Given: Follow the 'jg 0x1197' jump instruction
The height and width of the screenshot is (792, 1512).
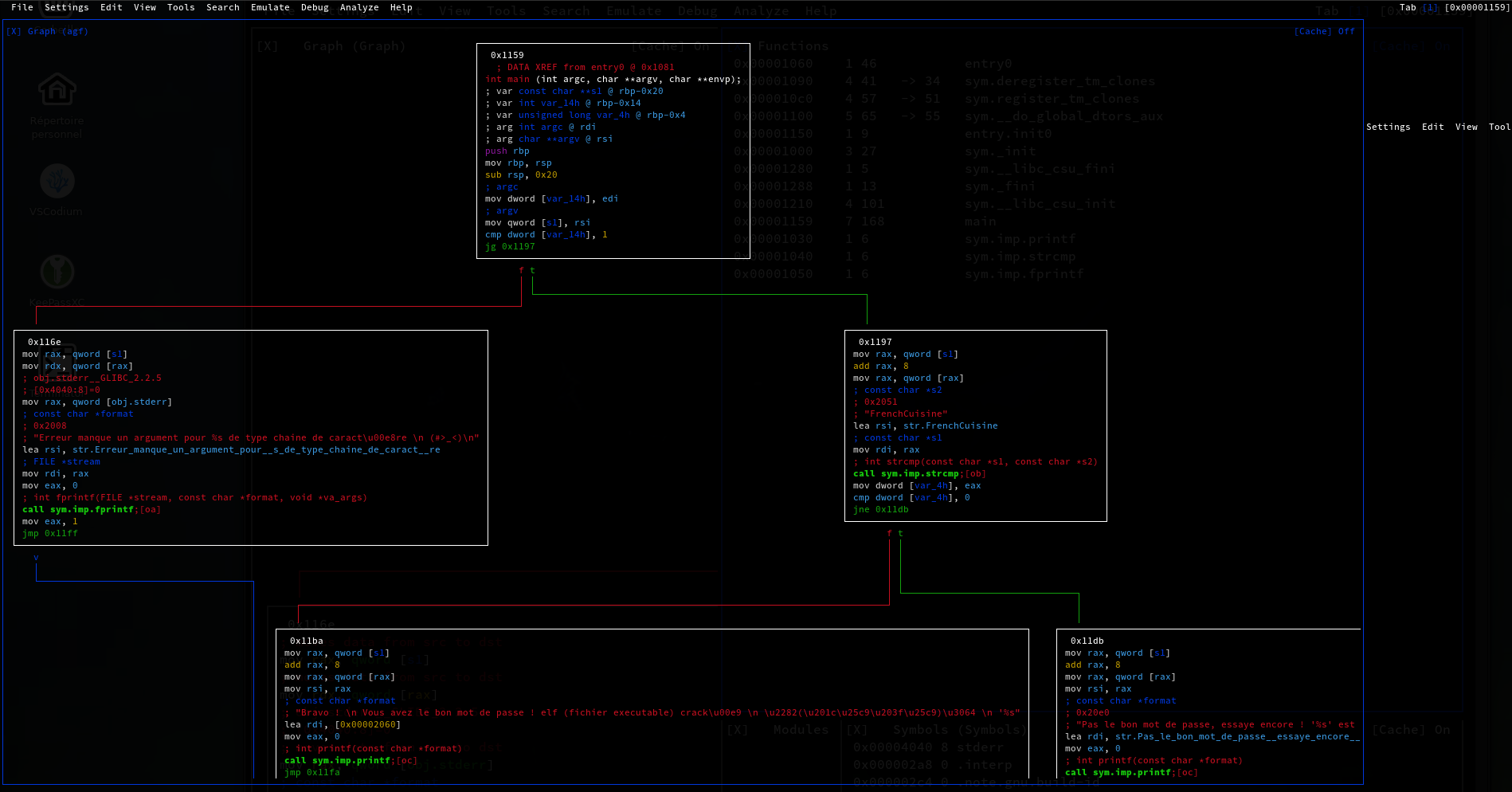Looking at the screenshot, I should tap(510, 246).
